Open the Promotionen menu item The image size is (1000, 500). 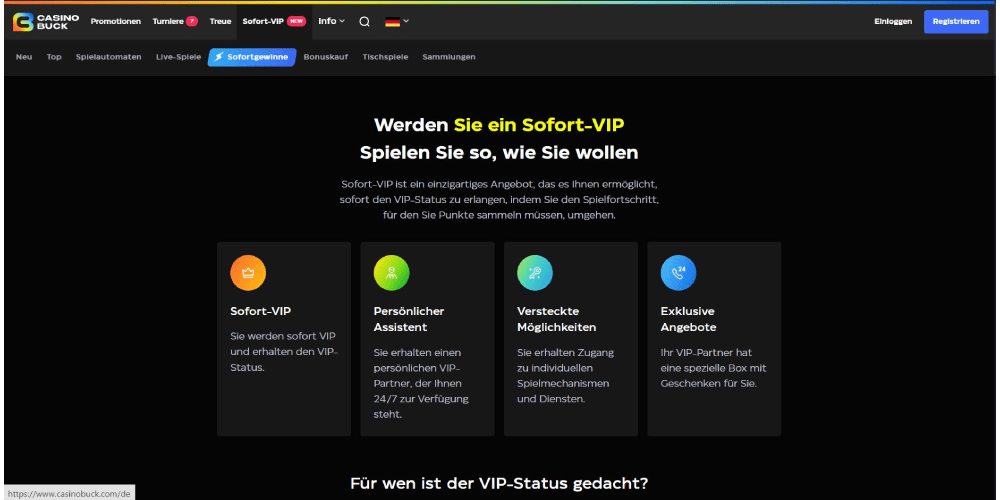[115, 21]
